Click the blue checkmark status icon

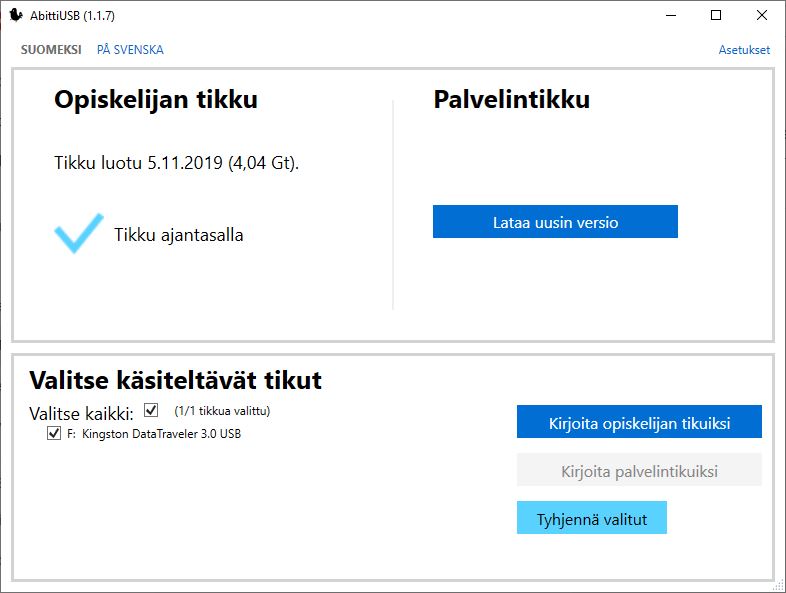pos(78,233)
